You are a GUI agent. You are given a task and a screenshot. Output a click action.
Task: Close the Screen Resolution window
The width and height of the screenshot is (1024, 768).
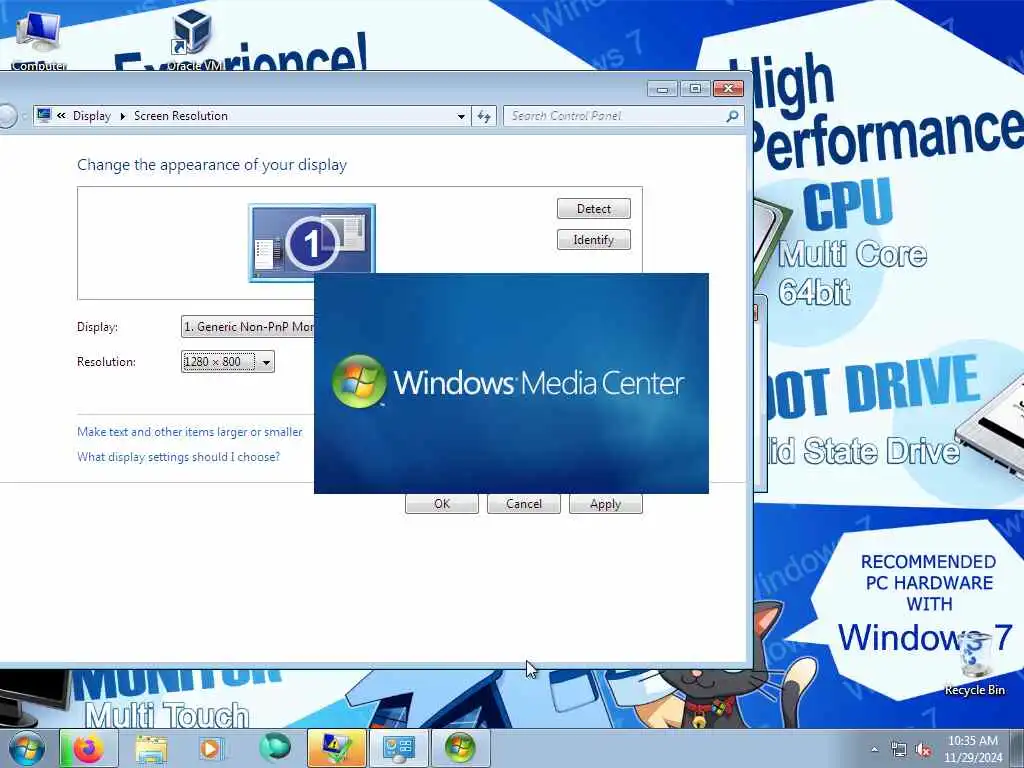(728, 88)
